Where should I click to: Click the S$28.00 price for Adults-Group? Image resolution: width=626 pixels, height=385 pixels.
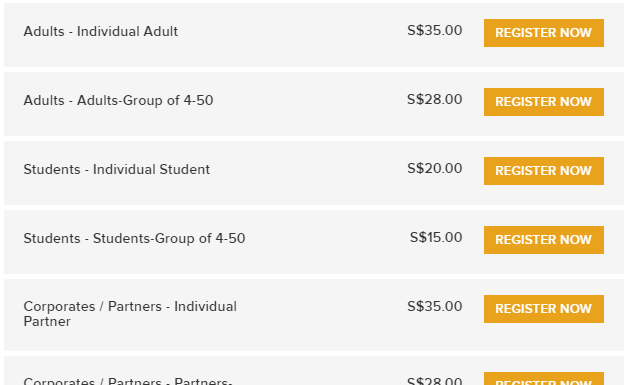435,99
